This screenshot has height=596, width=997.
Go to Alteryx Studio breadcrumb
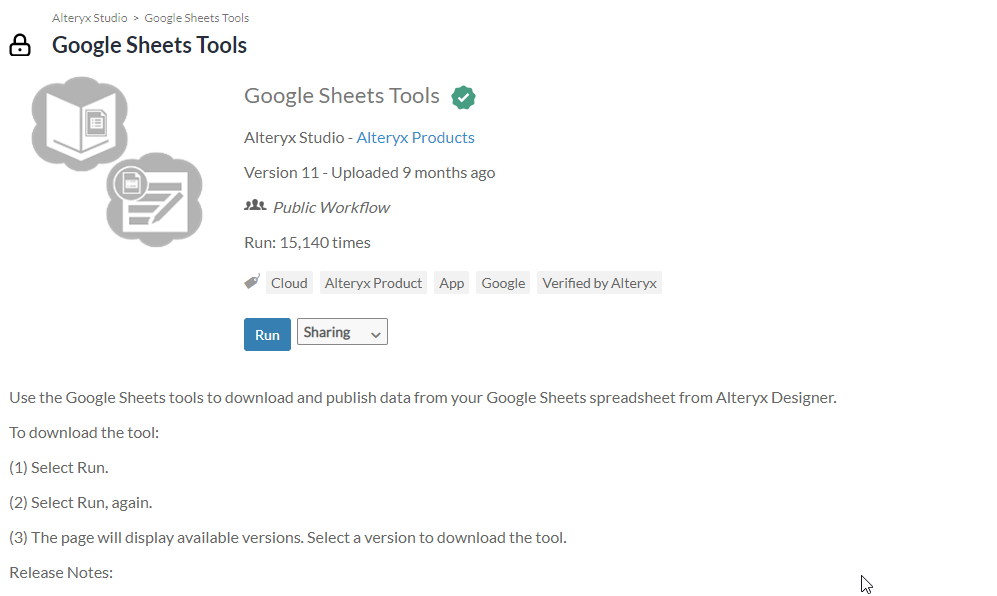(x=89, y=18)
